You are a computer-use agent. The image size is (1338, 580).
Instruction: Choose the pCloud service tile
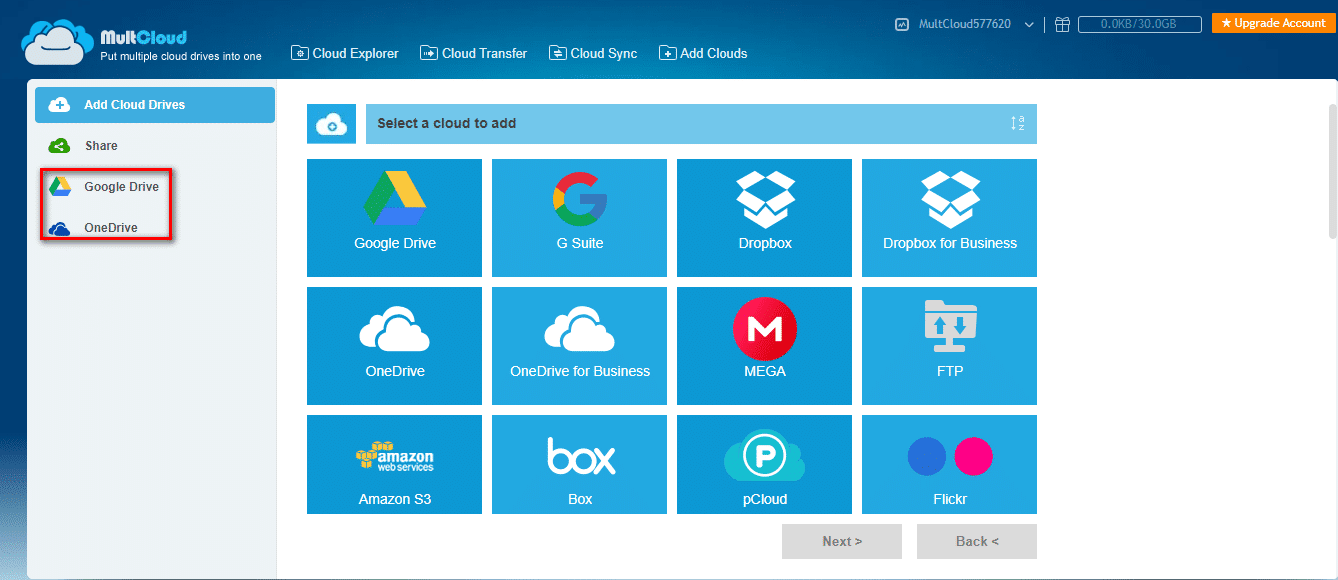tap(763, 464)
